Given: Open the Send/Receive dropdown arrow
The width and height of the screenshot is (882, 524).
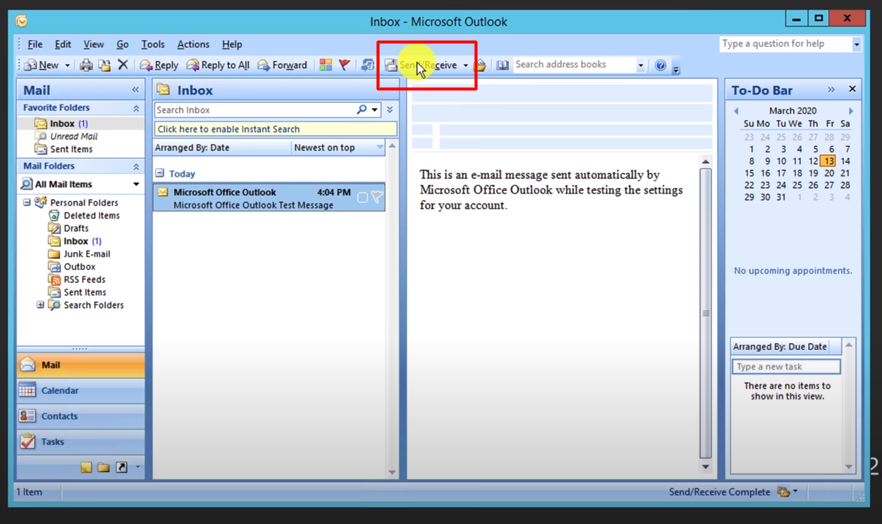Looking at the screenshot, I should [466, 65].
